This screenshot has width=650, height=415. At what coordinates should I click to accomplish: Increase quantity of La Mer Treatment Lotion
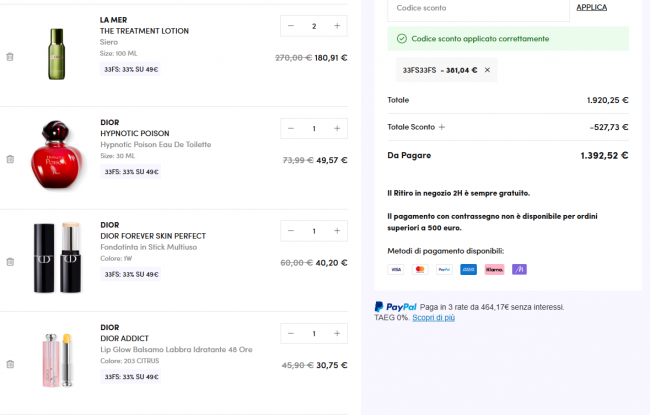337,26
